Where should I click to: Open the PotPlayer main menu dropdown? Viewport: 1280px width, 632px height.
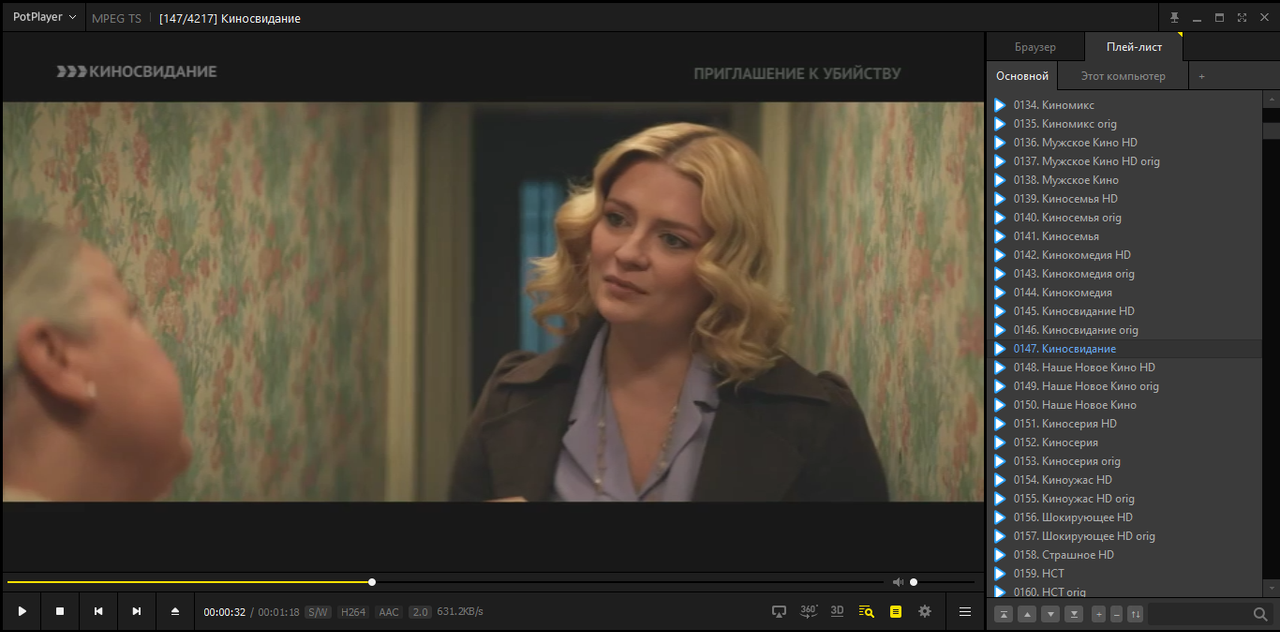(44, 17)
